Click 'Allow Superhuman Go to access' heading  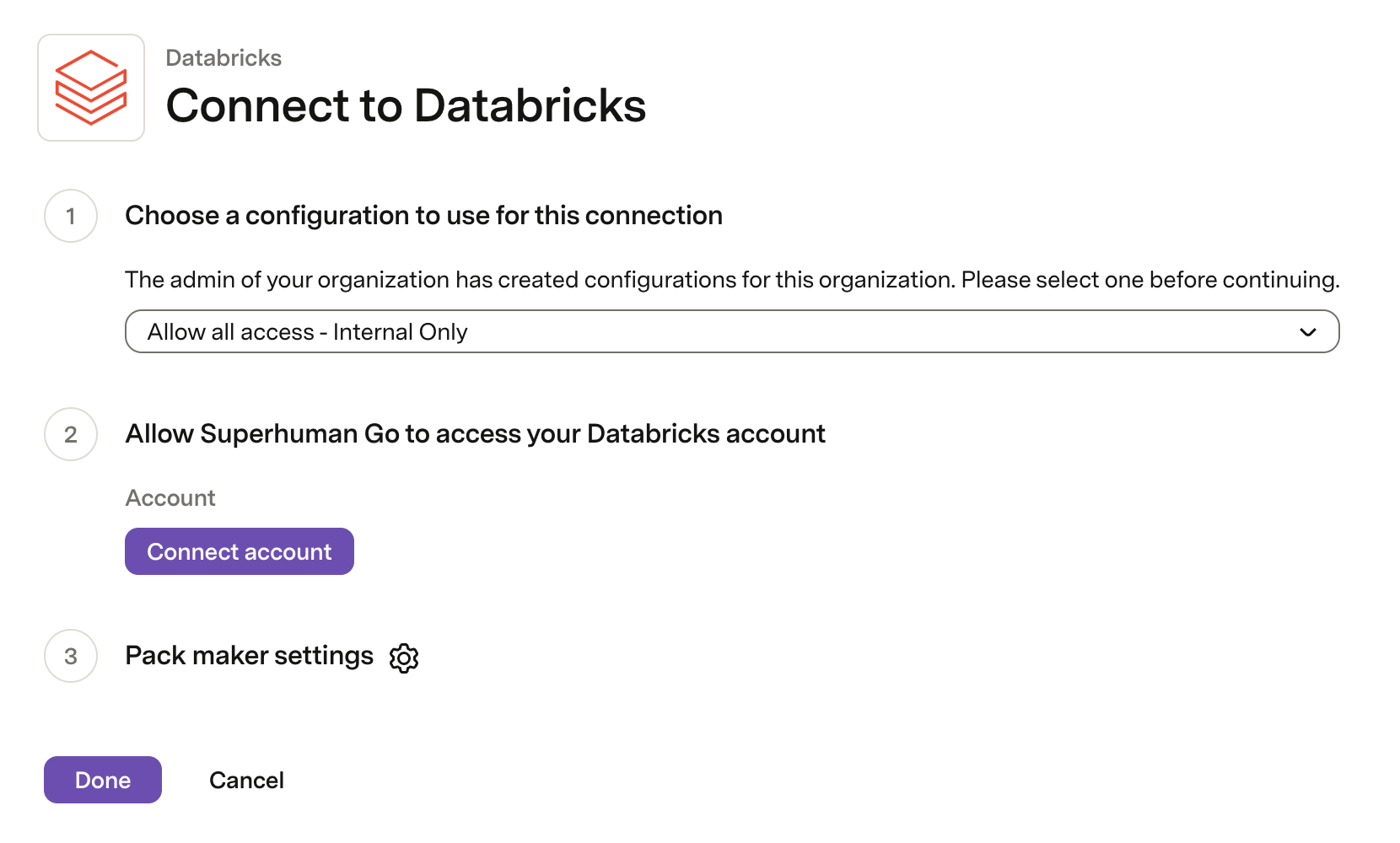click(475, 433)
